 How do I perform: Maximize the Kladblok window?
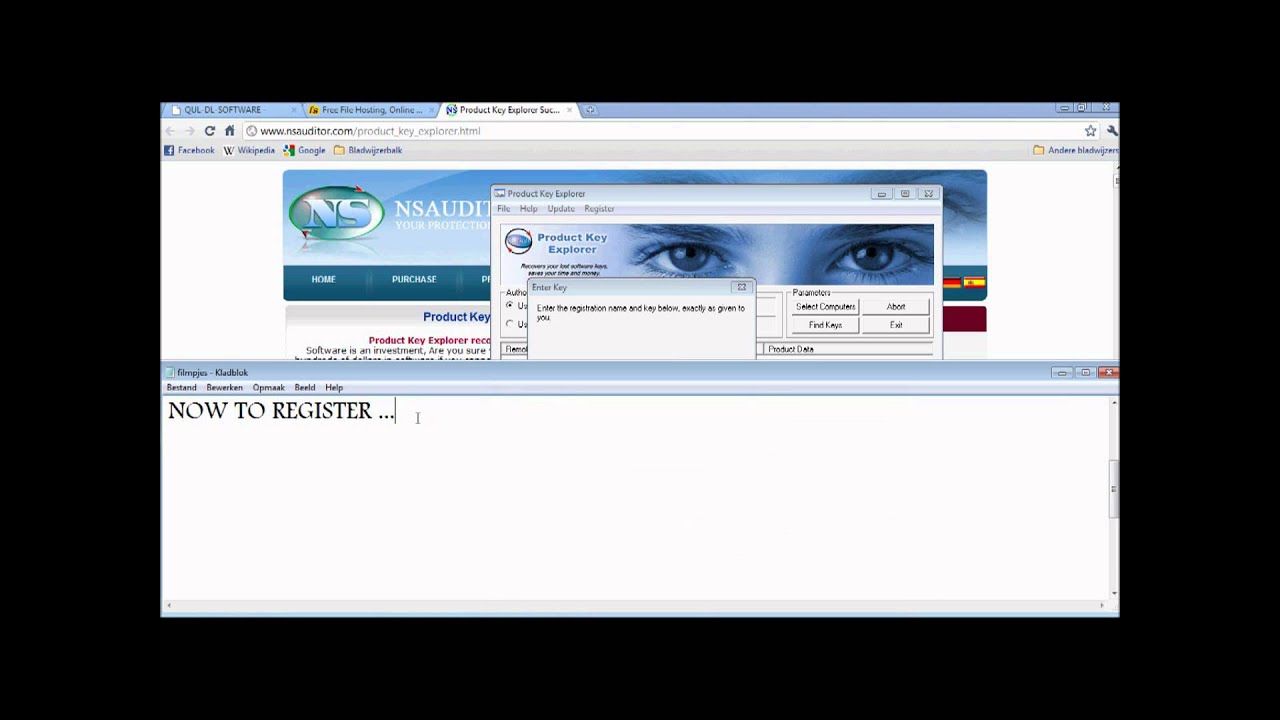tap(1085, 373)
